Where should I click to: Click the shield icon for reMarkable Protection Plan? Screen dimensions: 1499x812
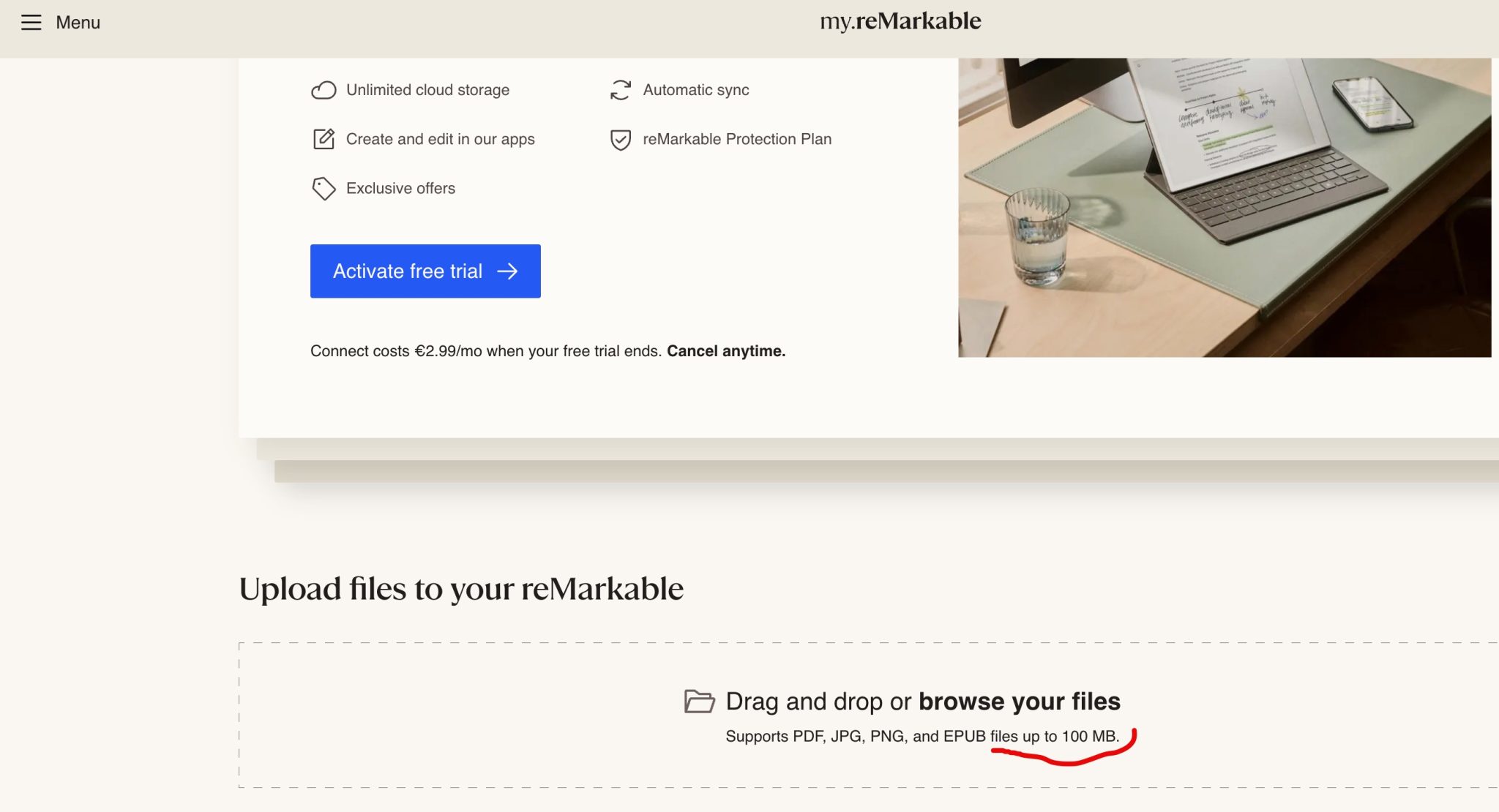(621, 138)
